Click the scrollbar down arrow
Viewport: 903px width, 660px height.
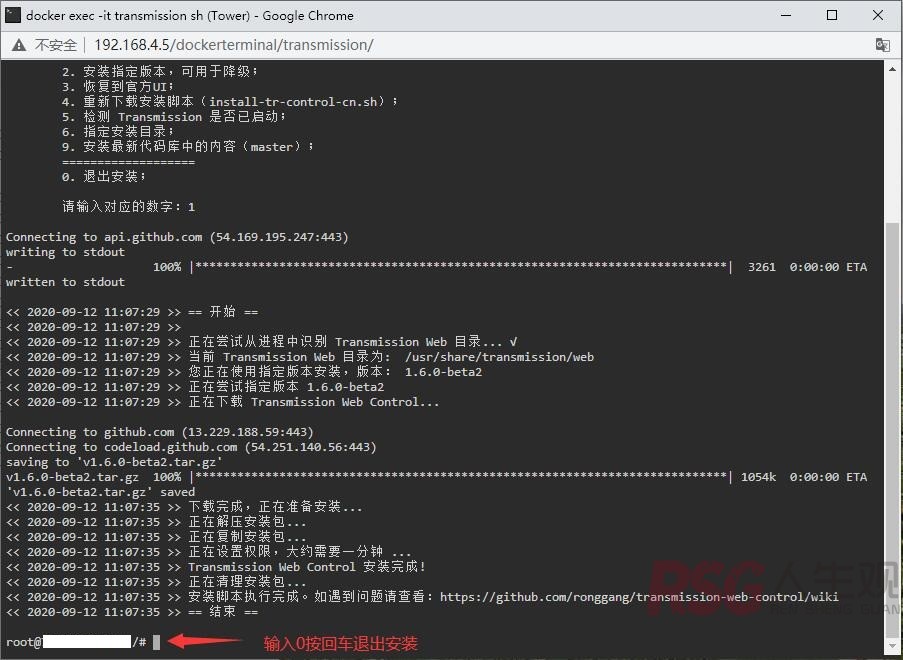pos(892,647)
